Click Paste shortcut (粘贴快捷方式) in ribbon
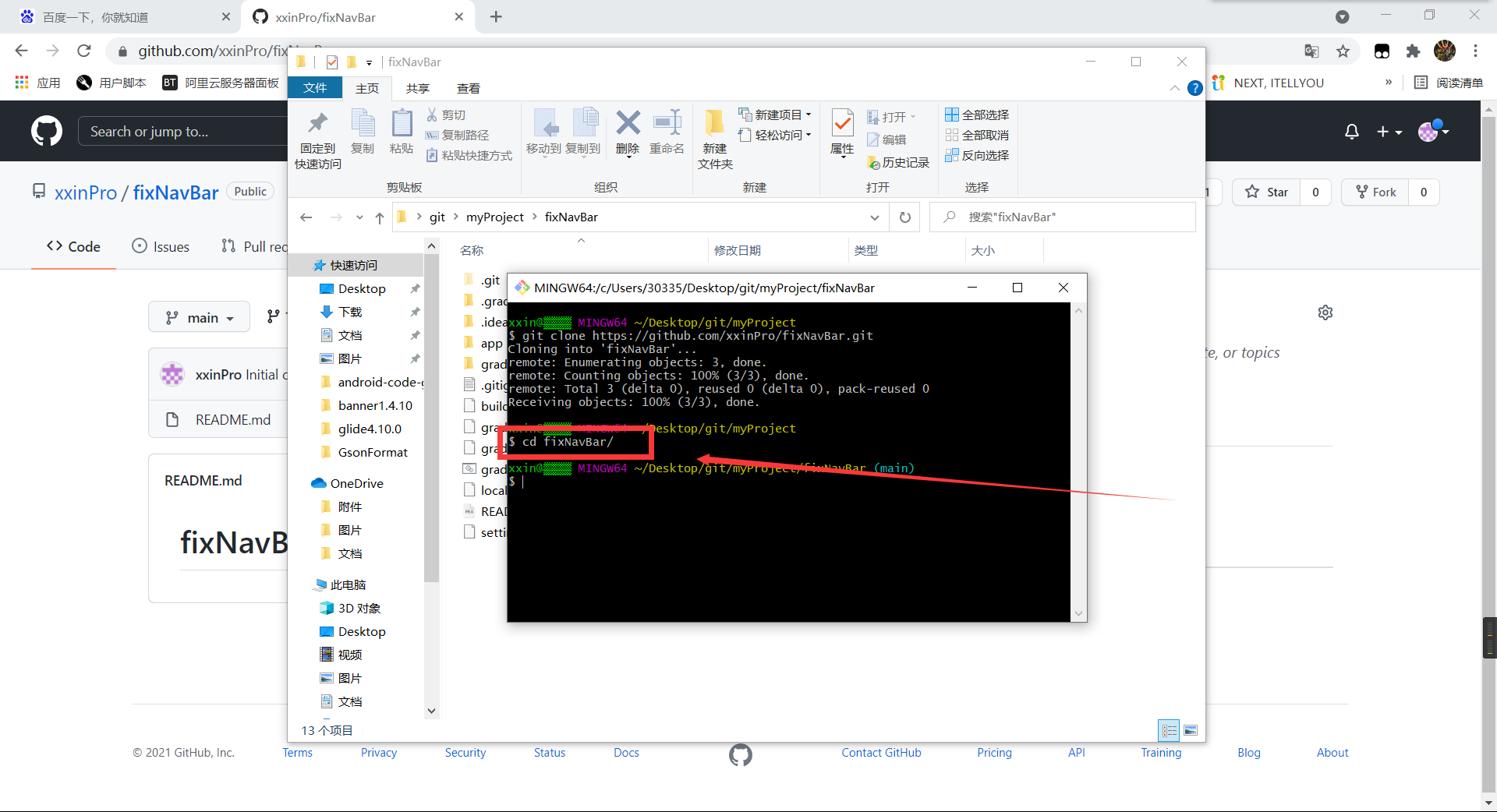Viewport: 1497px width, 812px height. [x=469, y=155]
